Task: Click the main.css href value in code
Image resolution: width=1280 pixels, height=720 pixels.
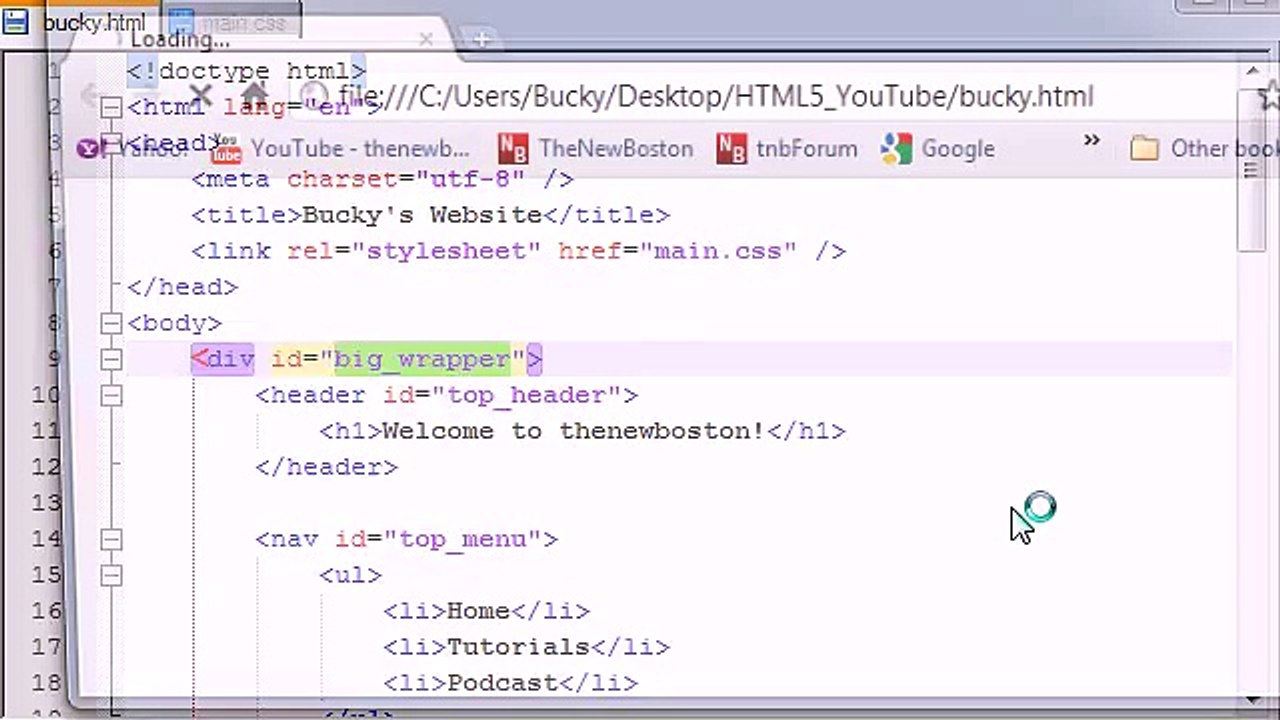Action: click(x=717, y=251)
